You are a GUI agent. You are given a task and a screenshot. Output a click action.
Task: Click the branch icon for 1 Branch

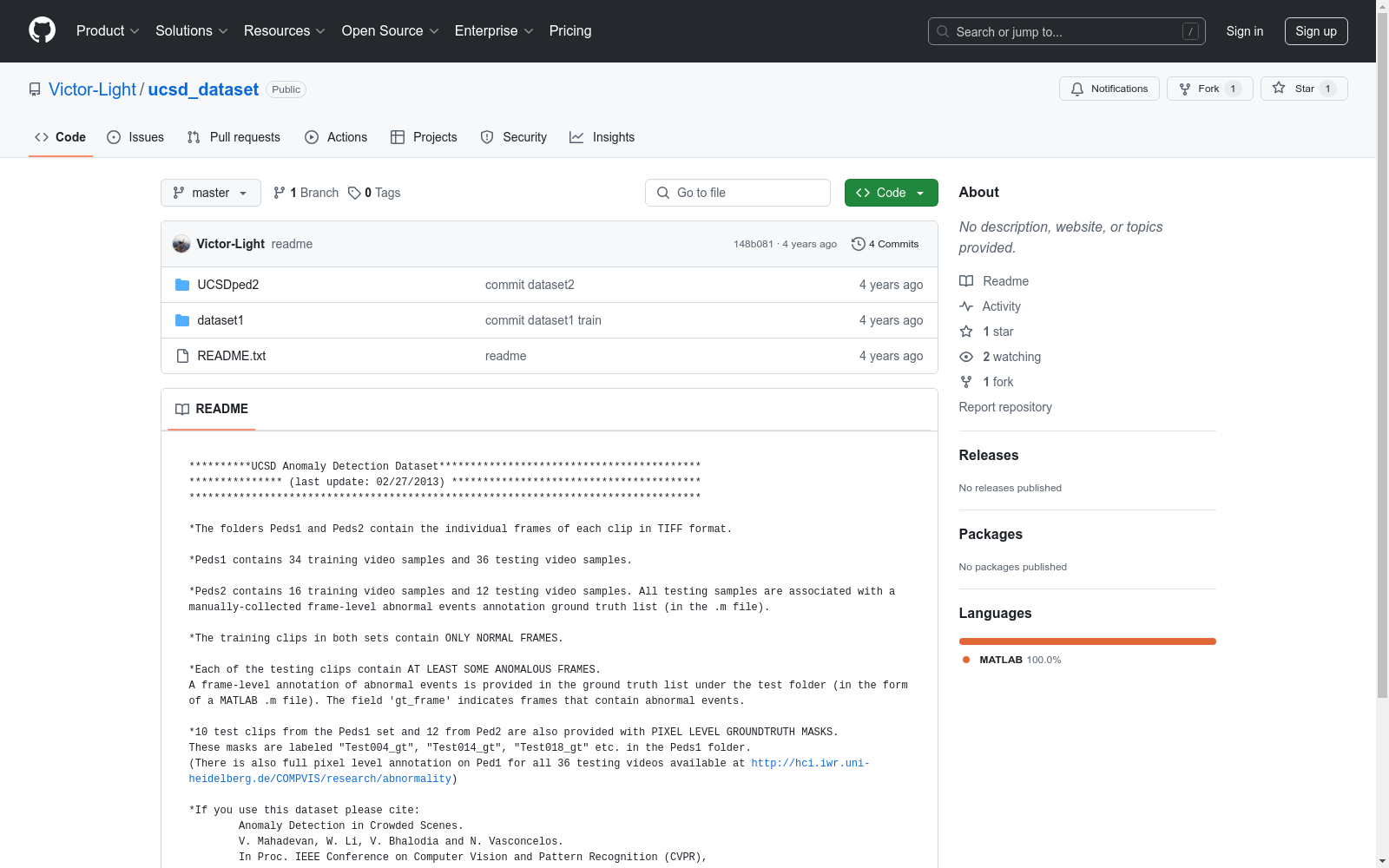280,193
